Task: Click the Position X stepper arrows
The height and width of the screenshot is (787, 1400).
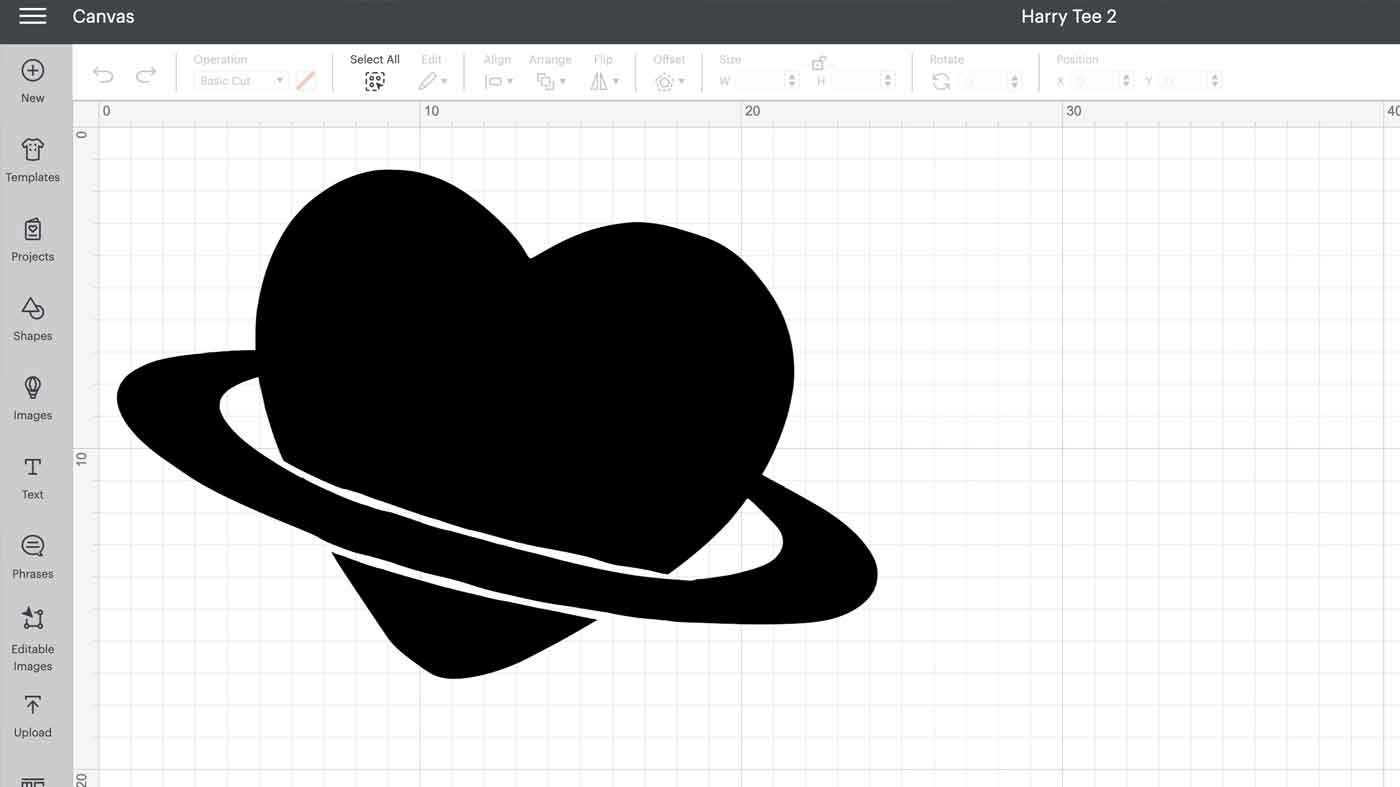Action: tap(1127, 81)
